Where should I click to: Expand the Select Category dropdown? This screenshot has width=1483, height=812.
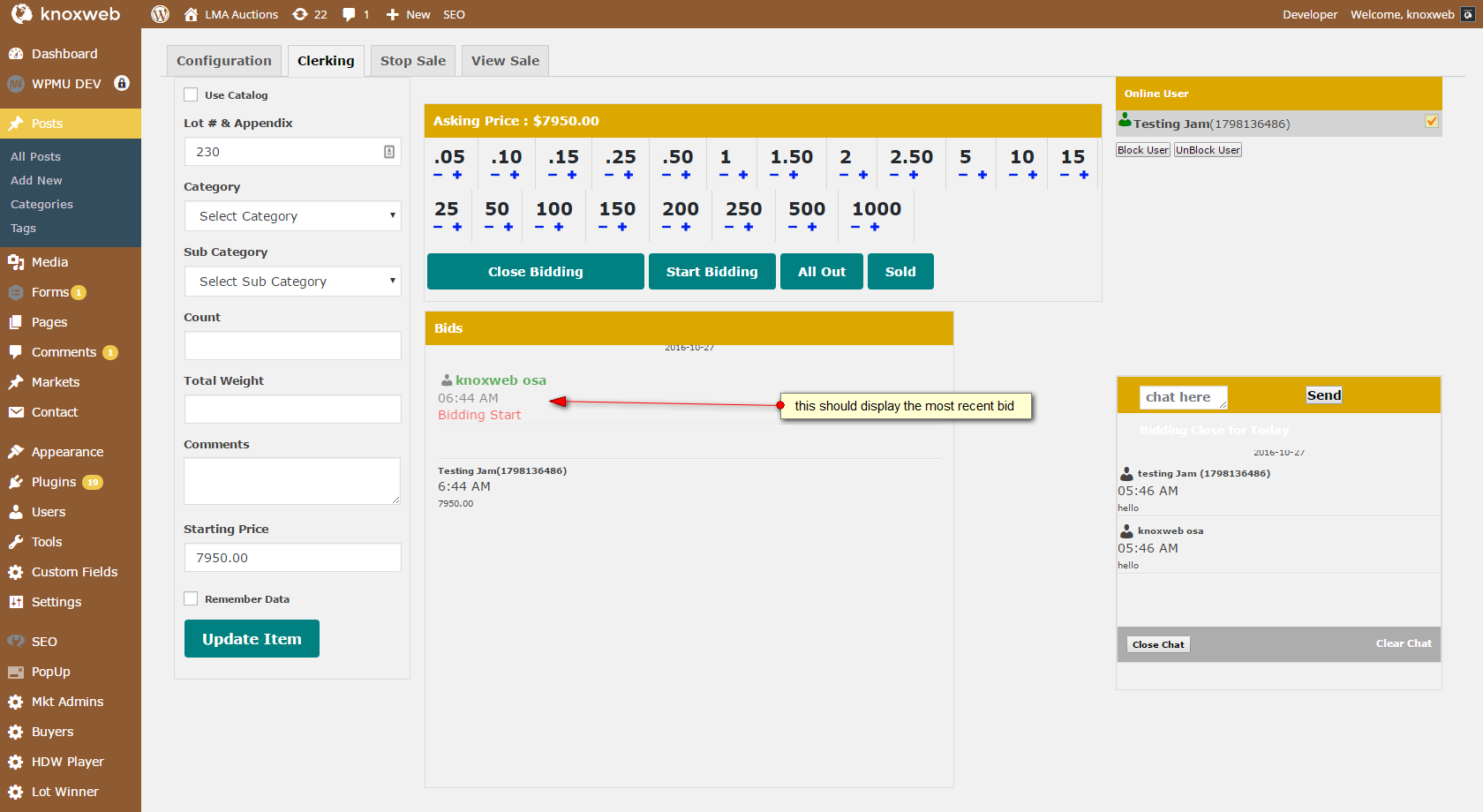point(292,216)
